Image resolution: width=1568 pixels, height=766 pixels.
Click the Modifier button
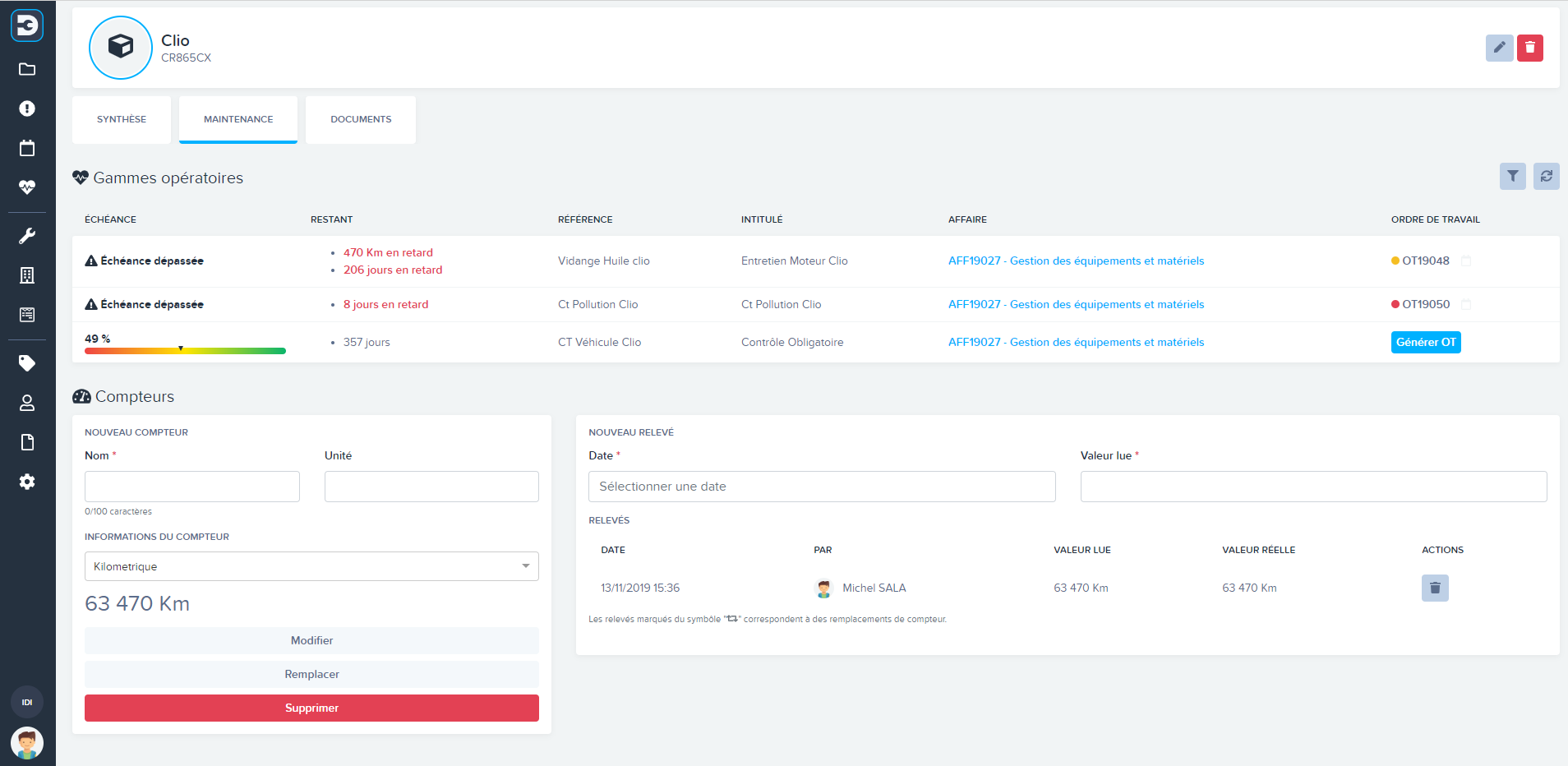311,640
